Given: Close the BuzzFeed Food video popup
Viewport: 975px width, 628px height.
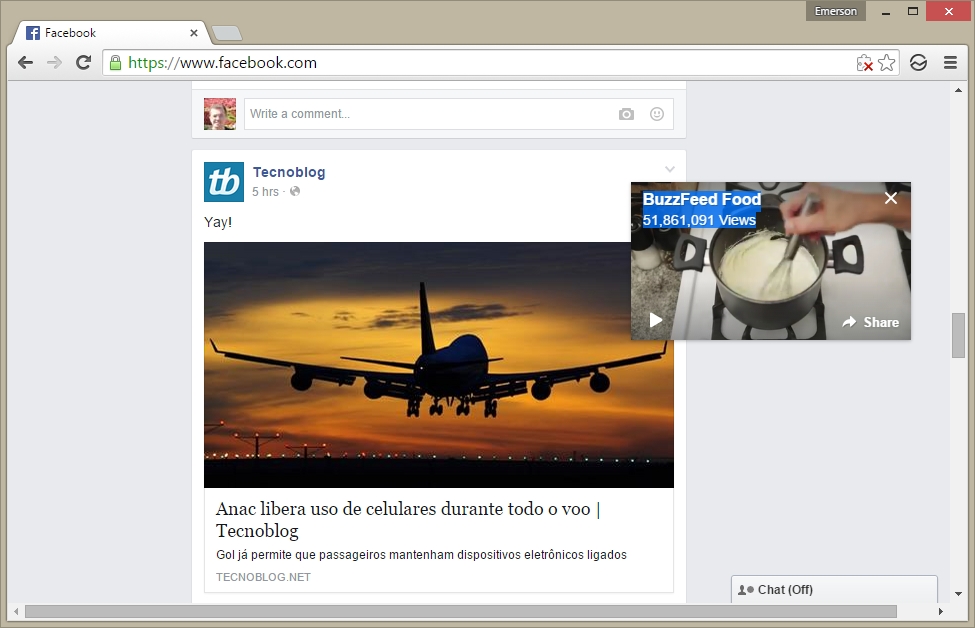Looking at the screenshot, I should coord(890,198).
